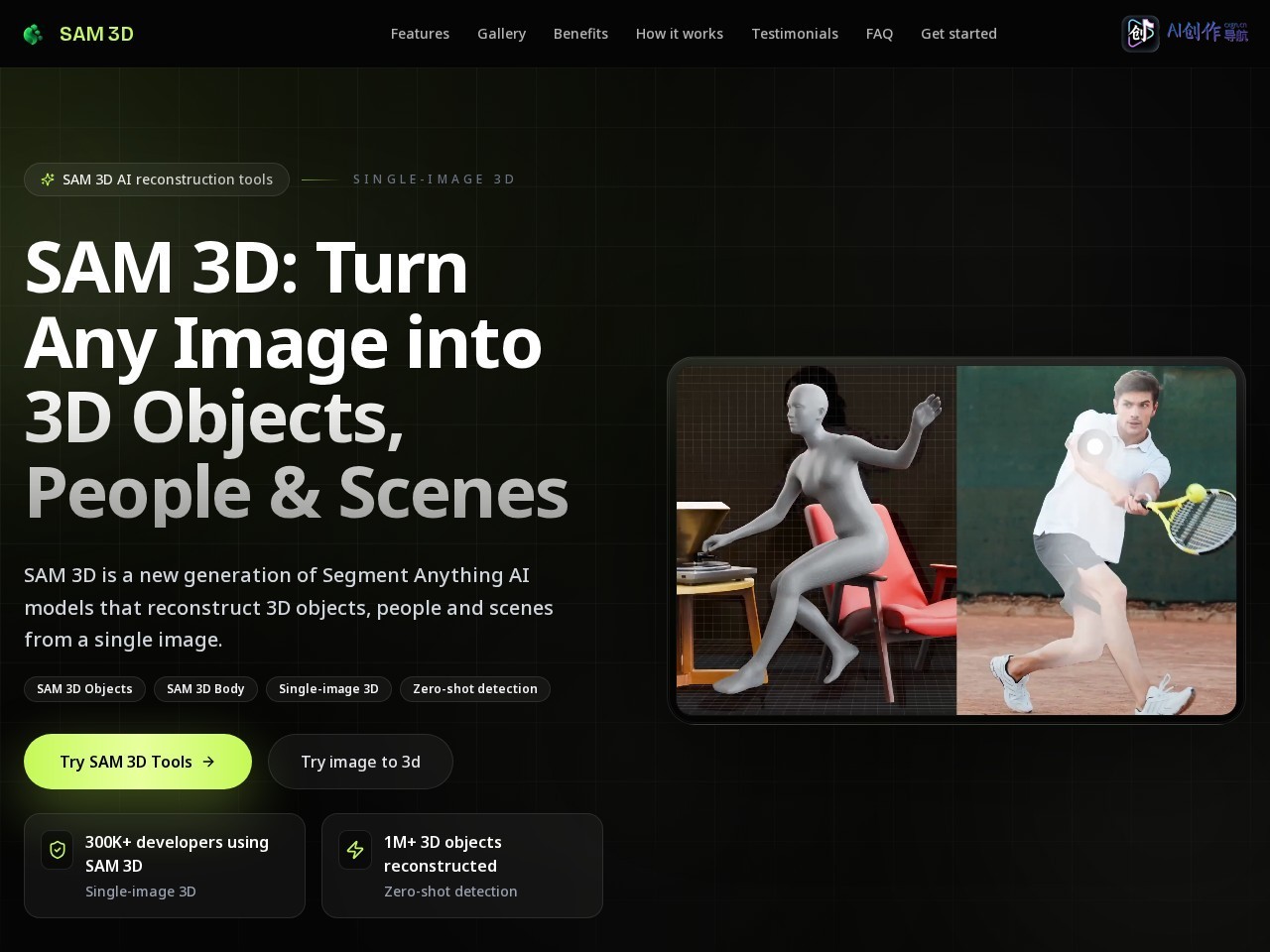This screenshot has width=1270, height=952.
Task: Select the SAM 3D Body tag
Action: [x=205, y=689]
